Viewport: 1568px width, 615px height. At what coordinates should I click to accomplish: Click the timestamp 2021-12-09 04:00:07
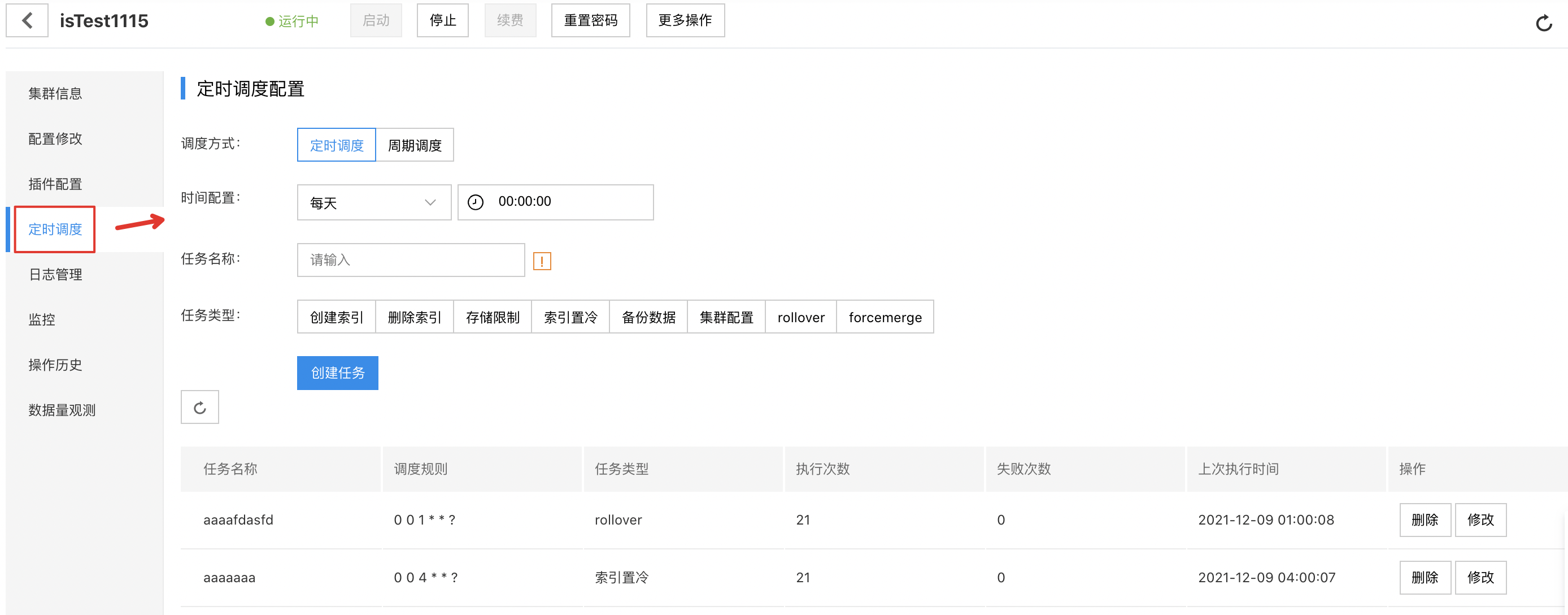point(1267,577)
